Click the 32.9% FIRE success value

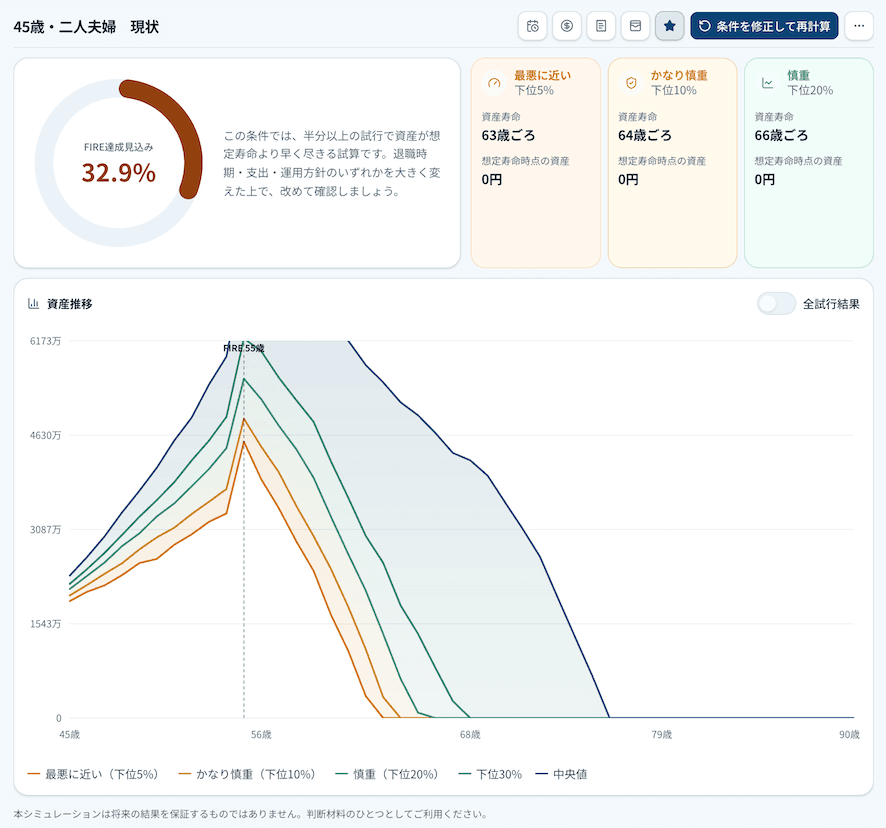click(119, 173)
